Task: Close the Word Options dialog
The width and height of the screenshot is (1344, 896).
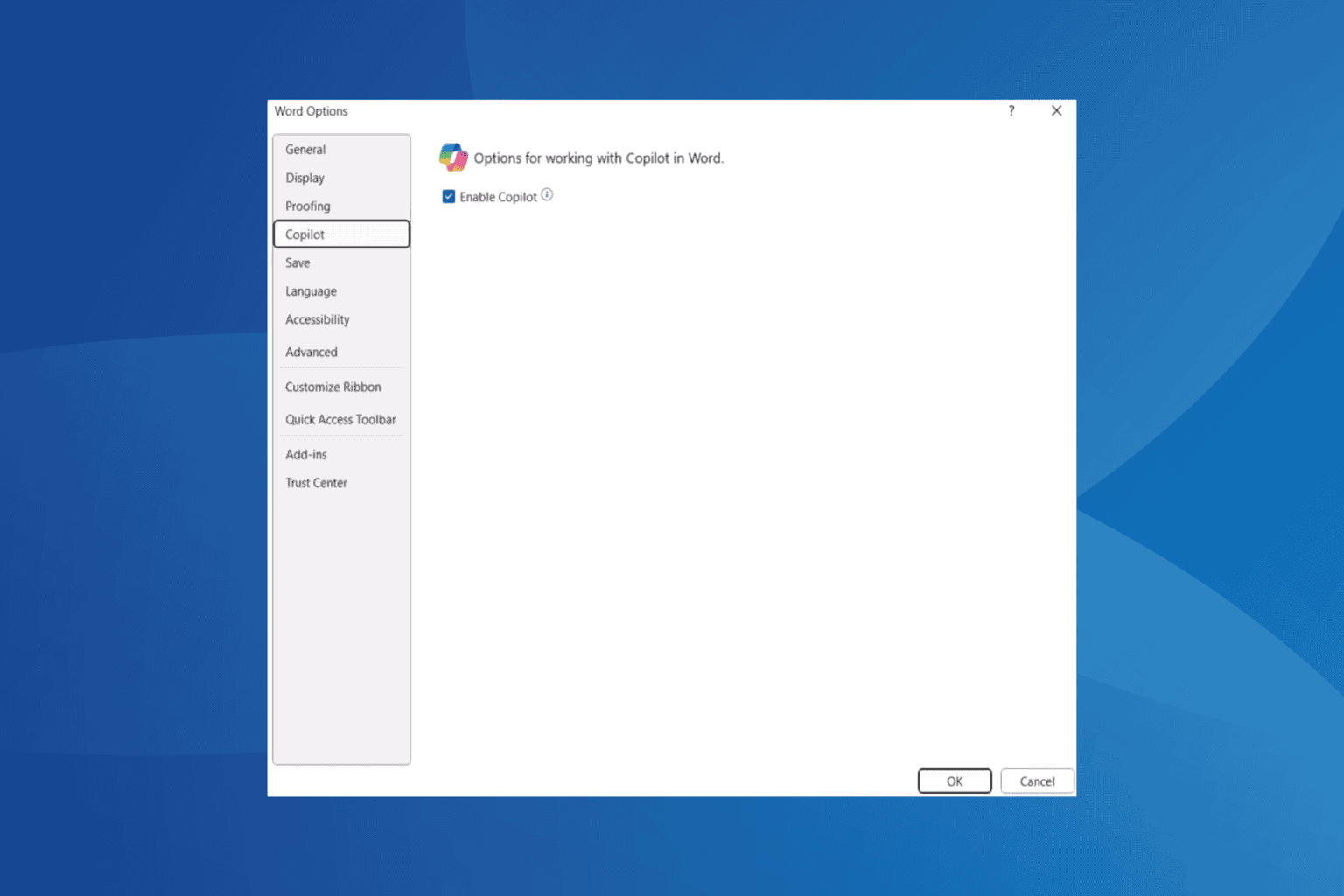Action: (1056, 111)
